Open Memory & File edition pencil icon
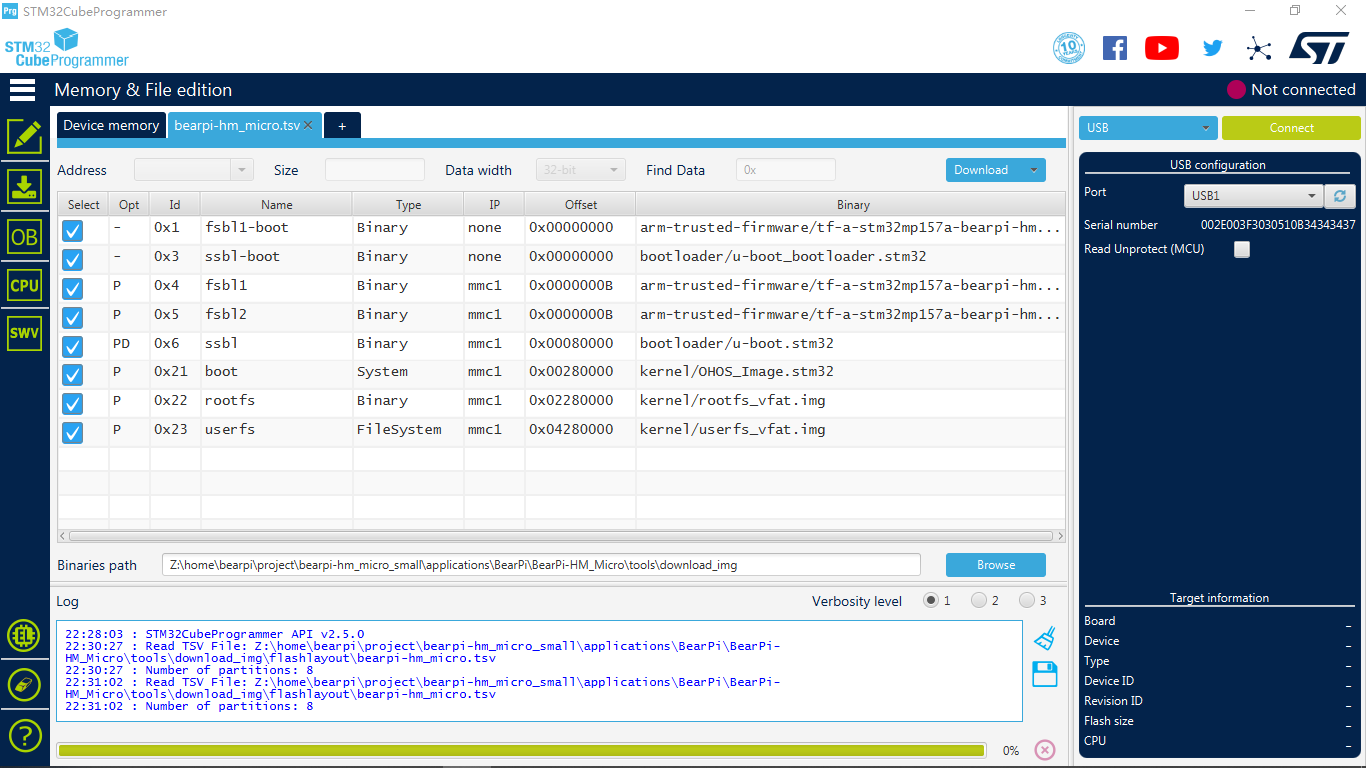This screenshot has height=768, width=1366. pos(24,137)
